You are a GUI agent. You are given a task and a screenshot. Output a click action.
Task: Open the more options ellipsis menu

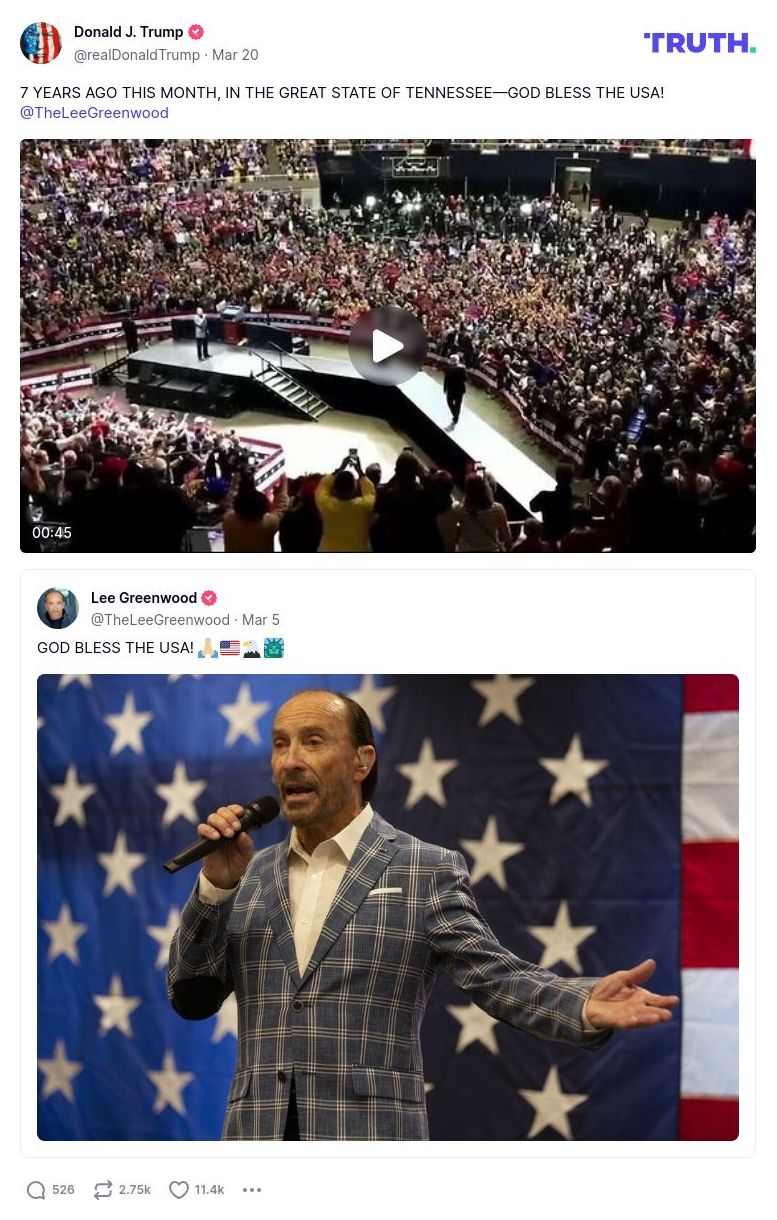252,1190
